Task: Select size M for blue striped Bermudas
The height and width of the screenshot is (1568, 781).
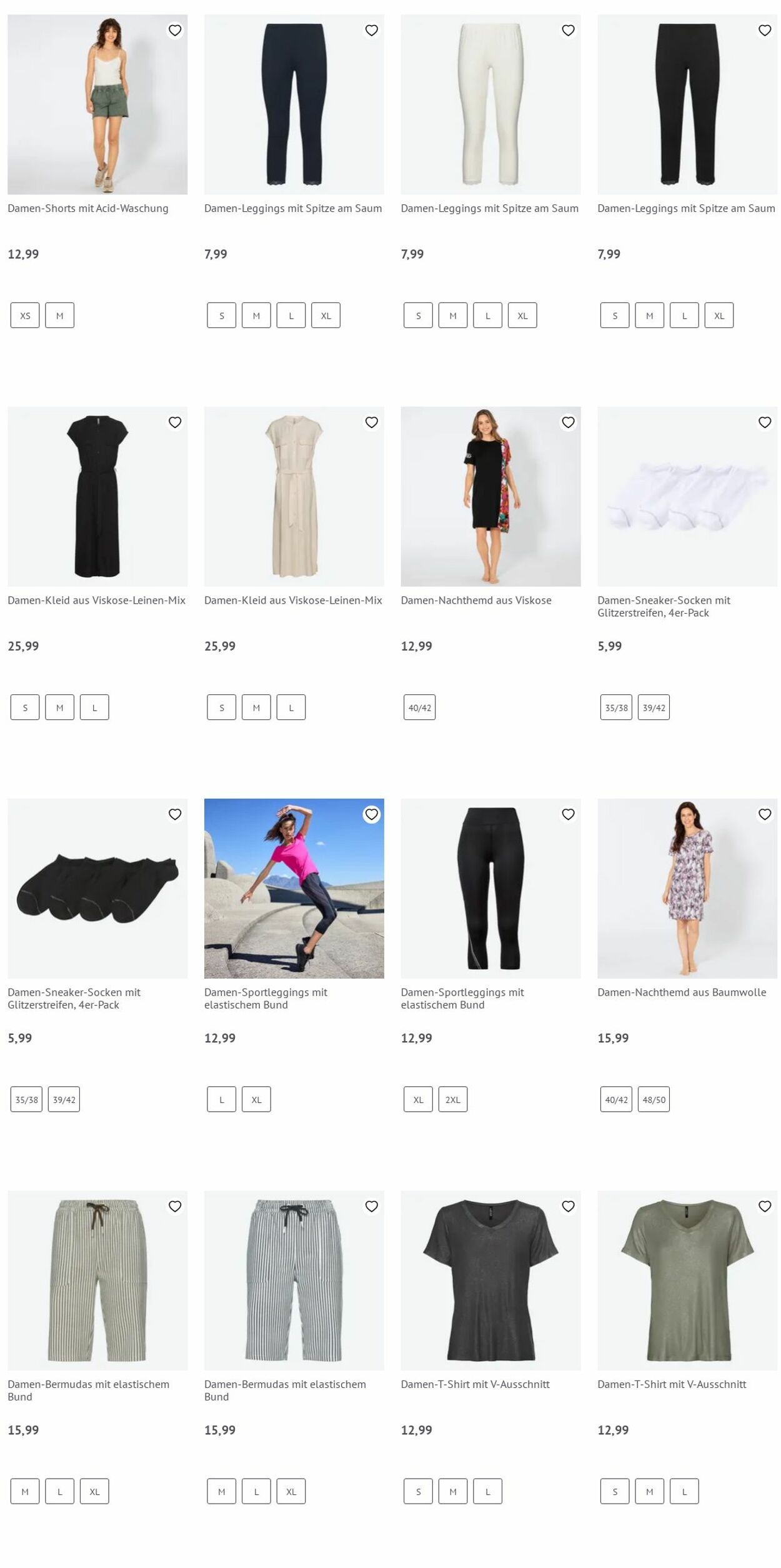Action: tap(222, 1491)
